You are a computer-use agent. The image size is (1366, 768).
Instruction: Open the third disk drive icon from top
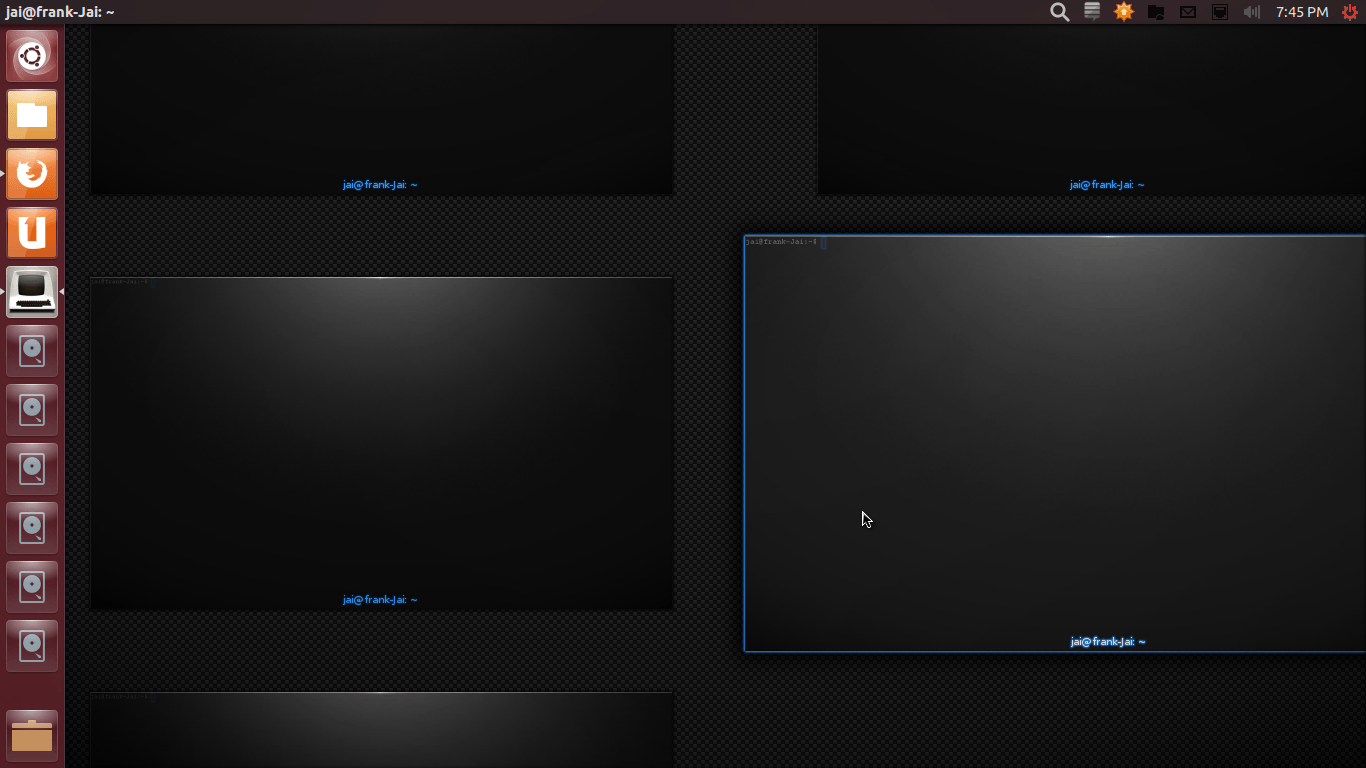coord(32,469)
